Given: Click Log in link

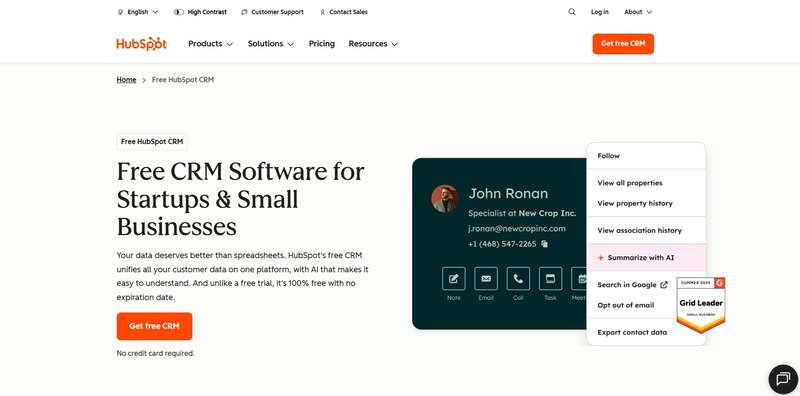Looking at the screenshot, I should [599, 12].
